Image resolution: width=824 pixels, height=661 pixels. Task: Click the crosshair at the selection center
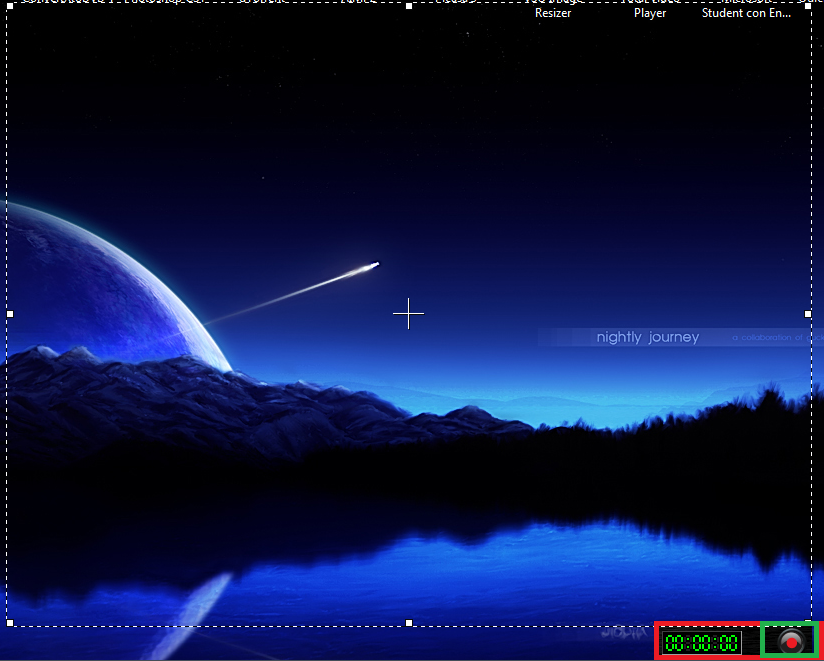pyautogui.click(x=408, y=314)
